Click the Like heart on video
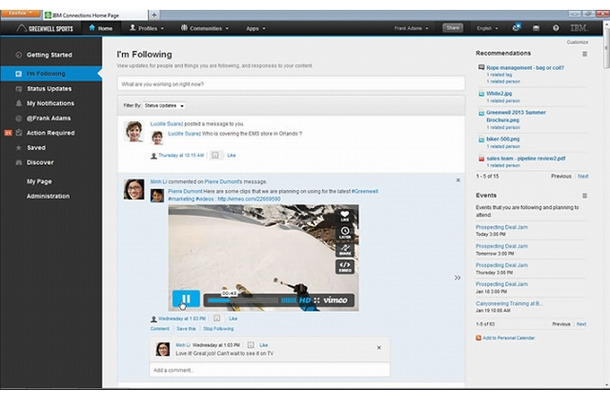Image resolution: width=610 pixels, height=400 pixels. [x=345, y=216]
